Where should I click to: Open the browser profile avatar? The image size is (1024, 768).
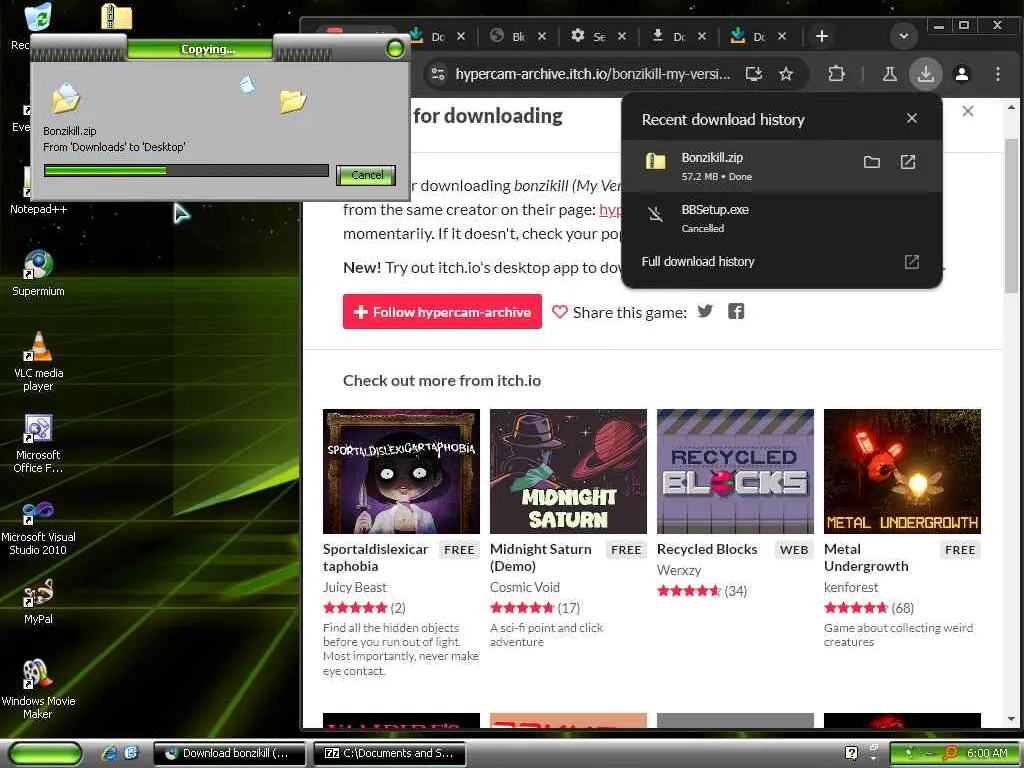pos(961,74)
